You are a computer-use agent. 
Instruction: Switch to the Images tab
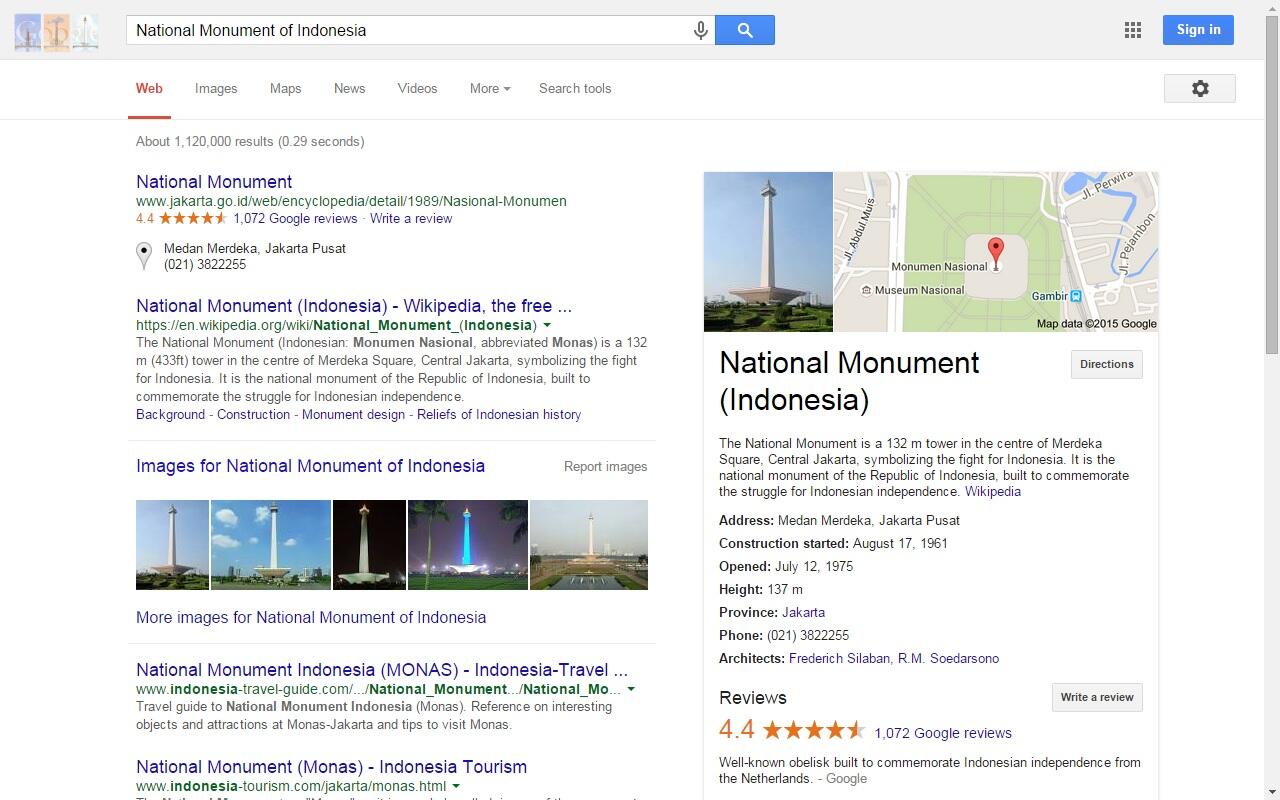pos(216,88)
